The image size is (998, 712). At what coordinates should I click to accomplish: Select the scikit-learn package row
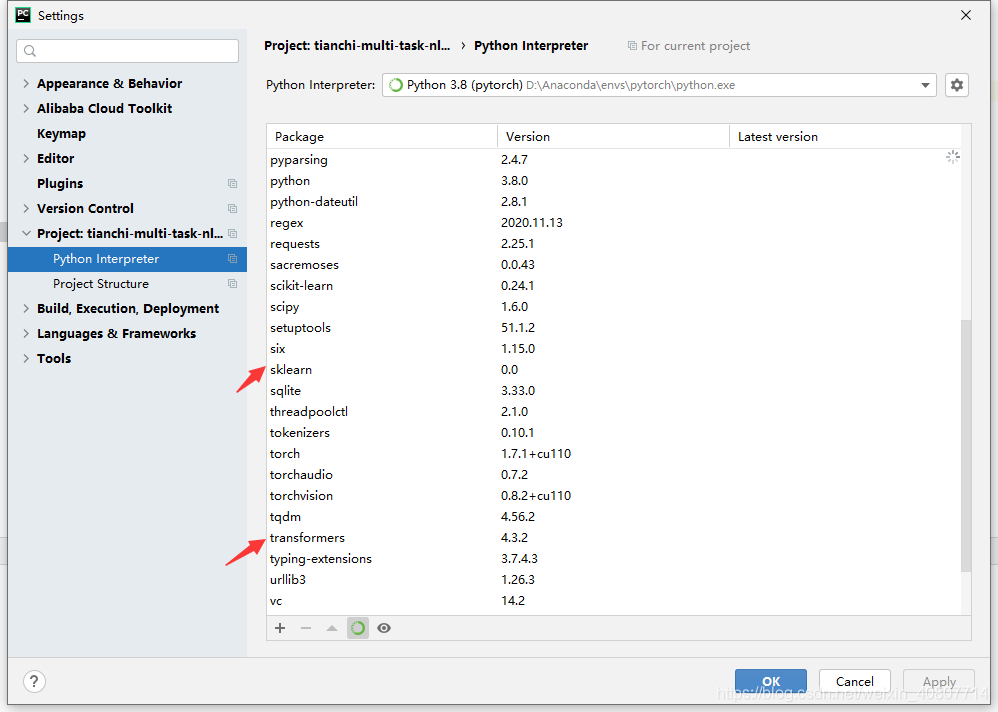coord(614,286)
